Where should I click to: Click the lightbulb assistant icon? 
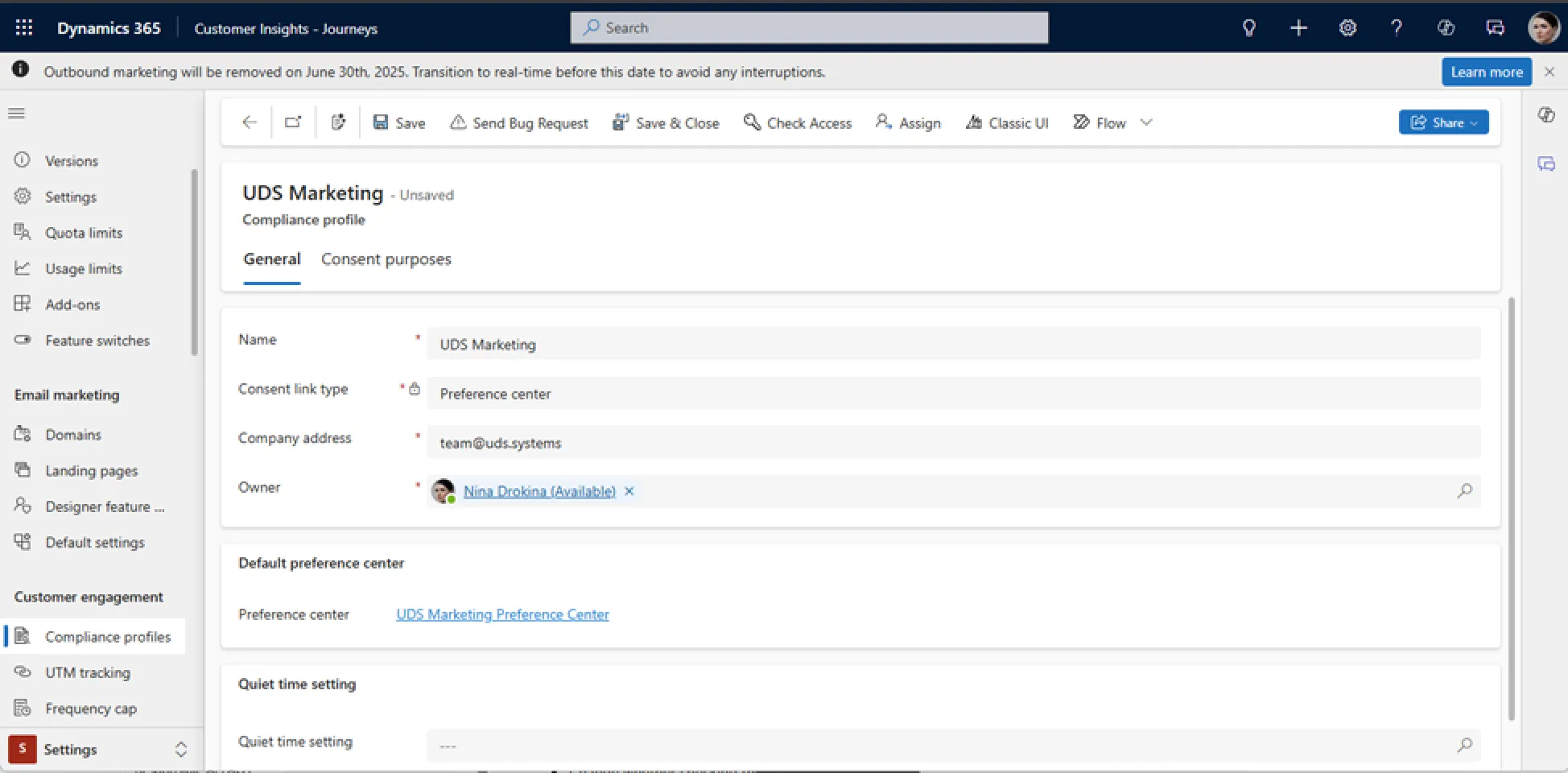click(1249, 28)
